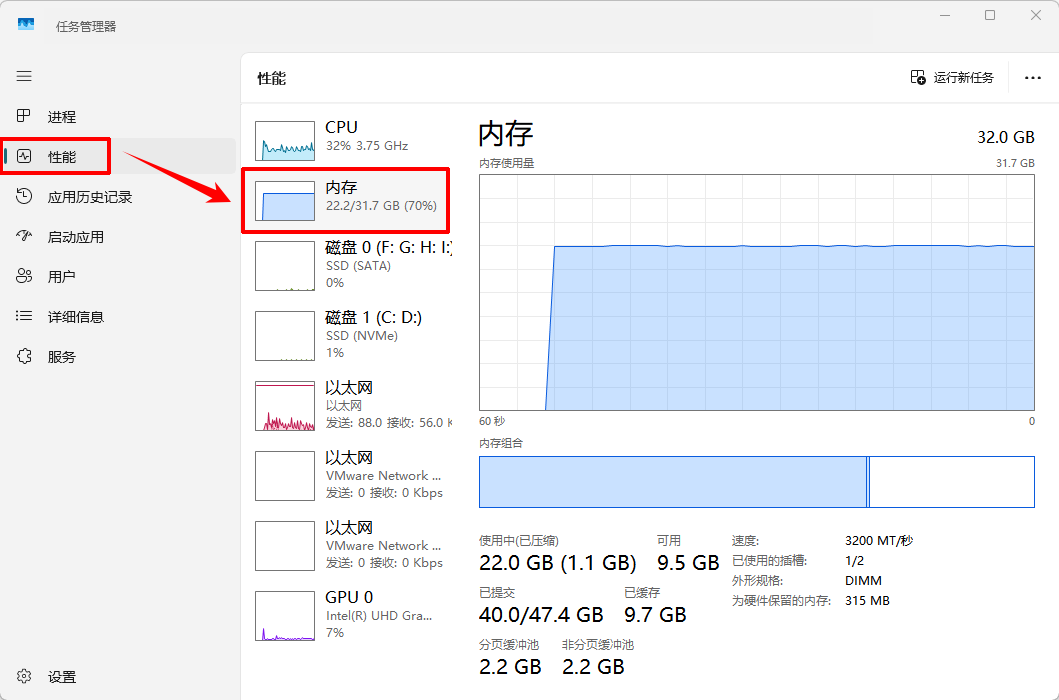Viewport: 1059px width, 700px height.
Task: Open the three-dots more options menu
Action: [x=1033, y=78]
